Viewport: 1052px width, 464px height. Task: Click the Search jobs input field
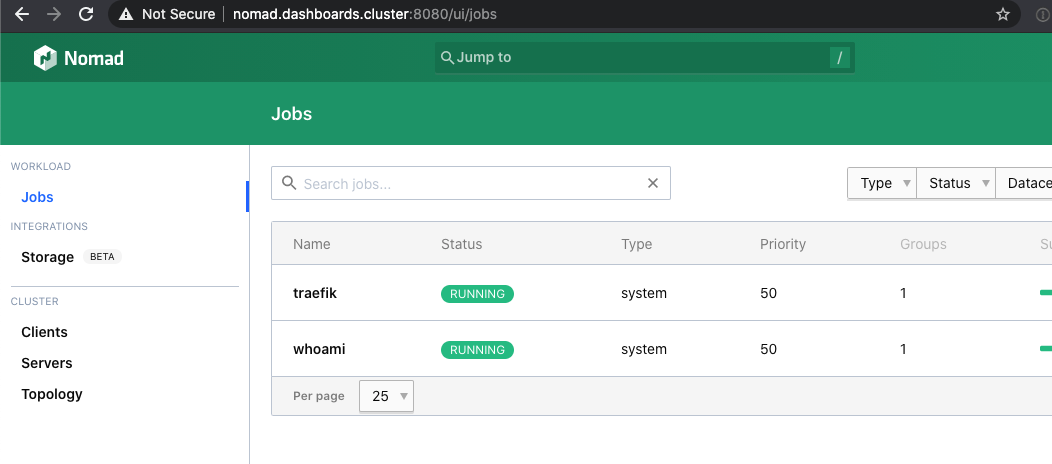pyautogui.click(x=470, y=183)
